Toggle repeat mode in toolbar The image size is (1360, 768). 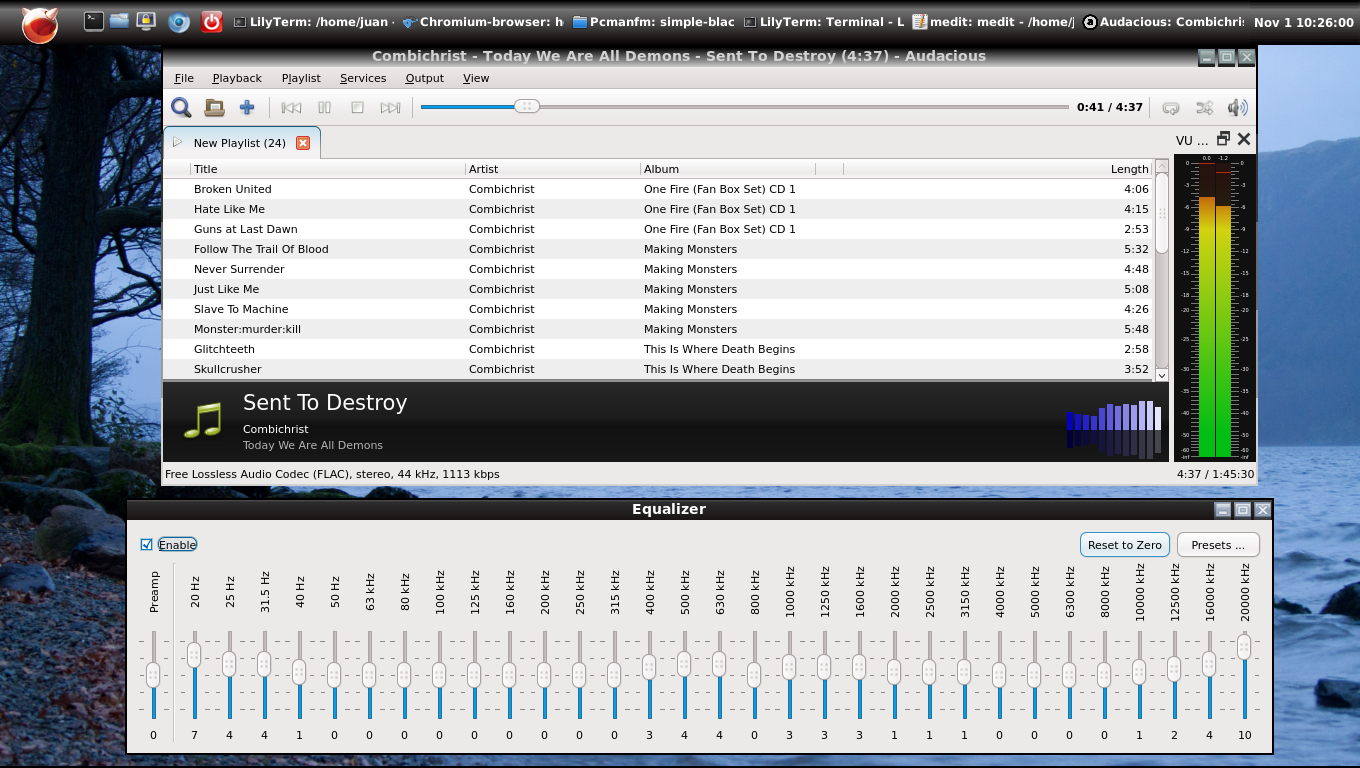click(x=1171, y=108)
